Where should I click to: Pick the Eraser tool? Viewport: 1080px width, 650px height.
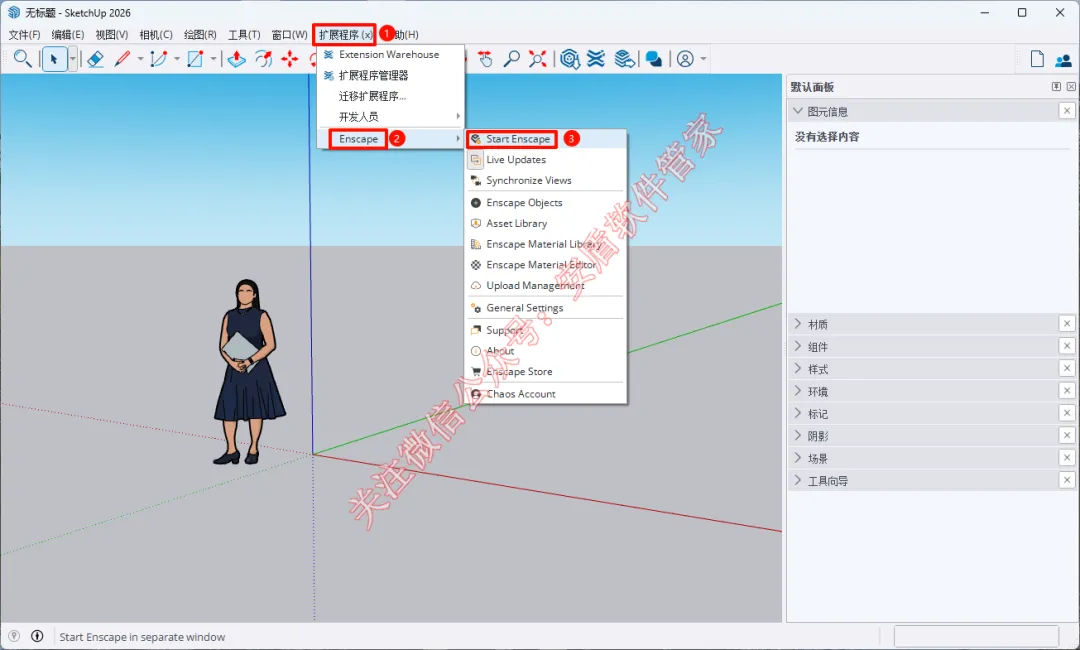(96, 59)
